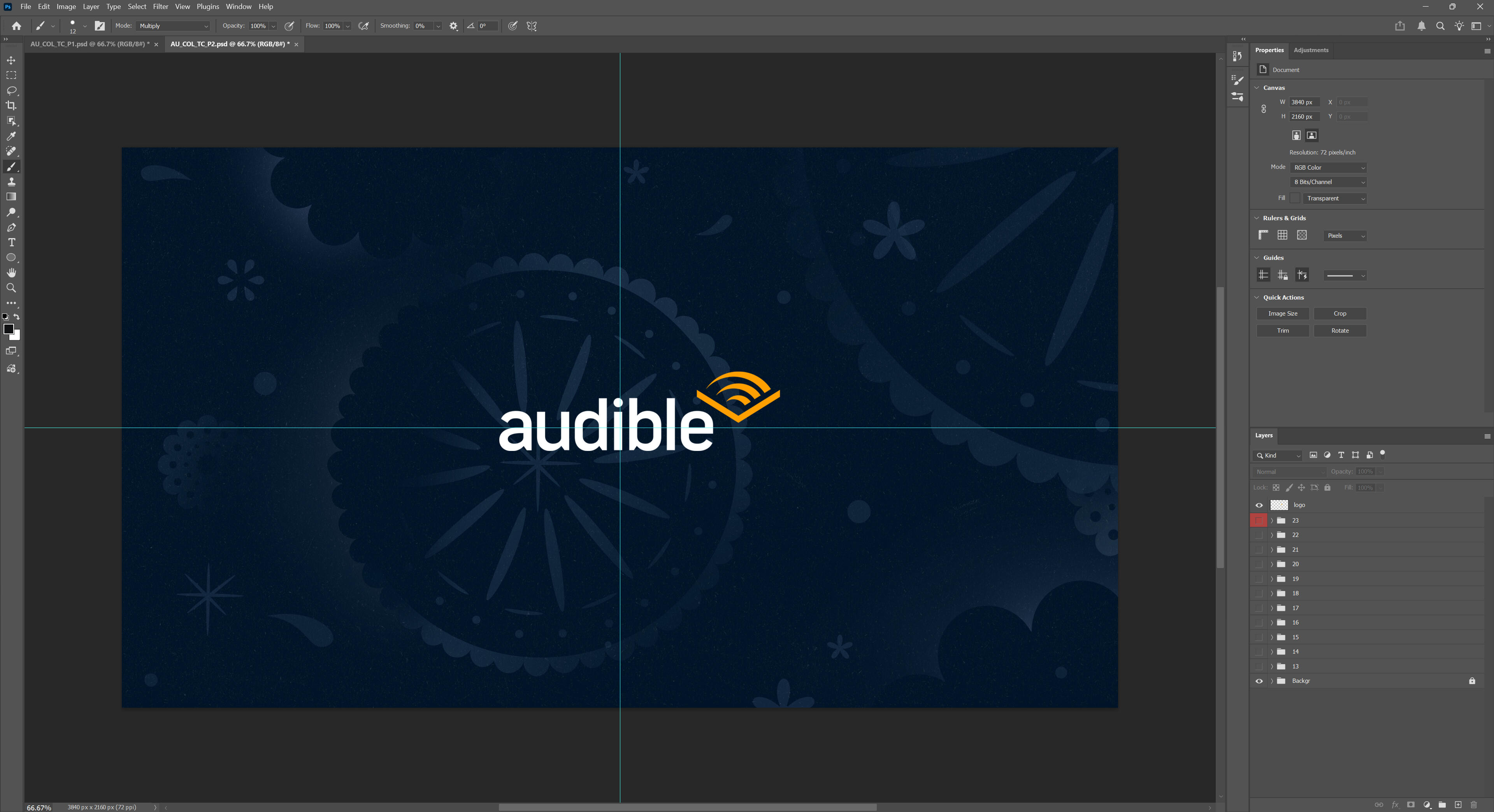The image size is (1494, 812).
Task: Hide the Backgr group layer
Action: (x=1259, y=681)
